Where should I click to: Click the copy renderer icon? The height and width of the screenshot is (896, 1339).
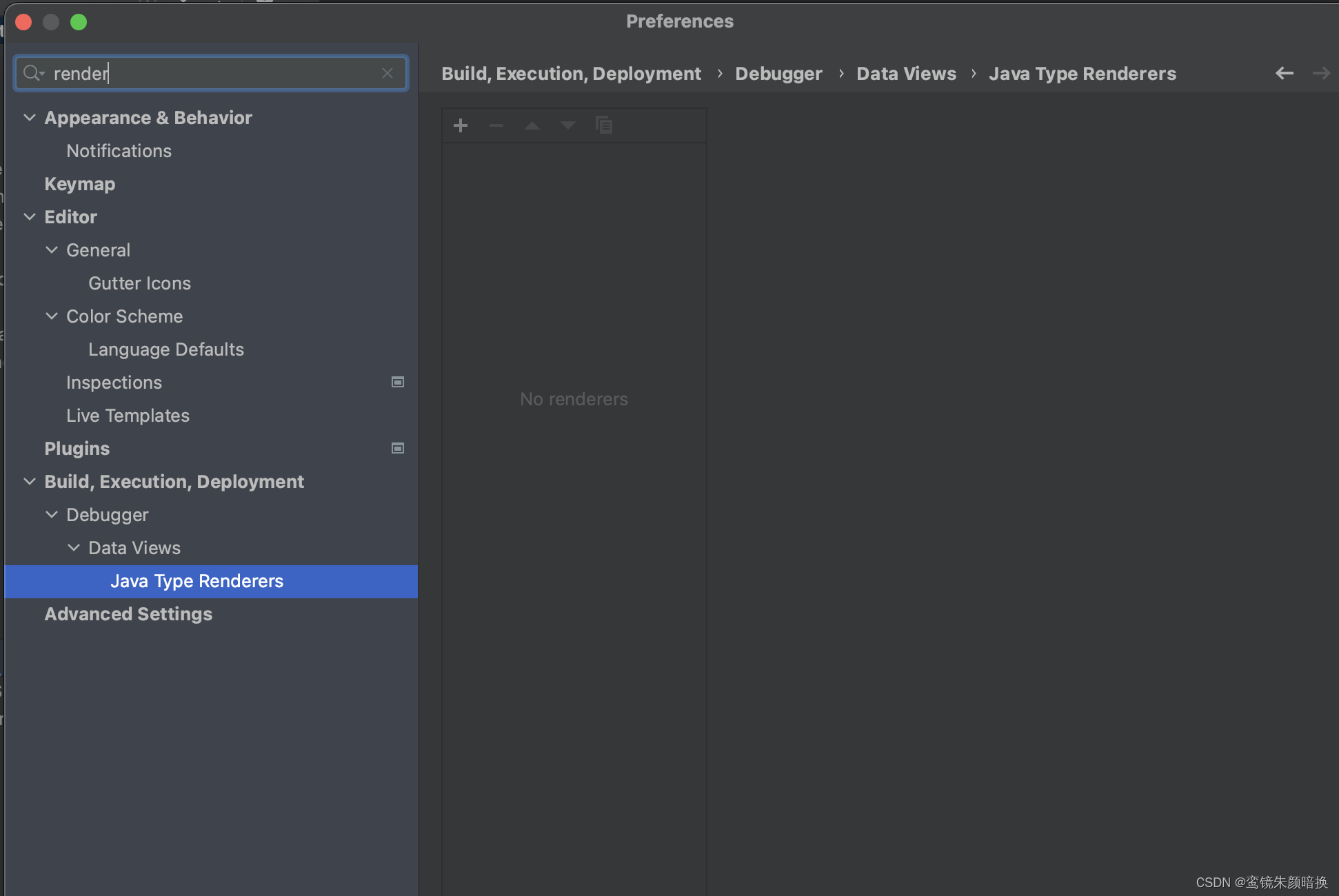click(604, 125)
